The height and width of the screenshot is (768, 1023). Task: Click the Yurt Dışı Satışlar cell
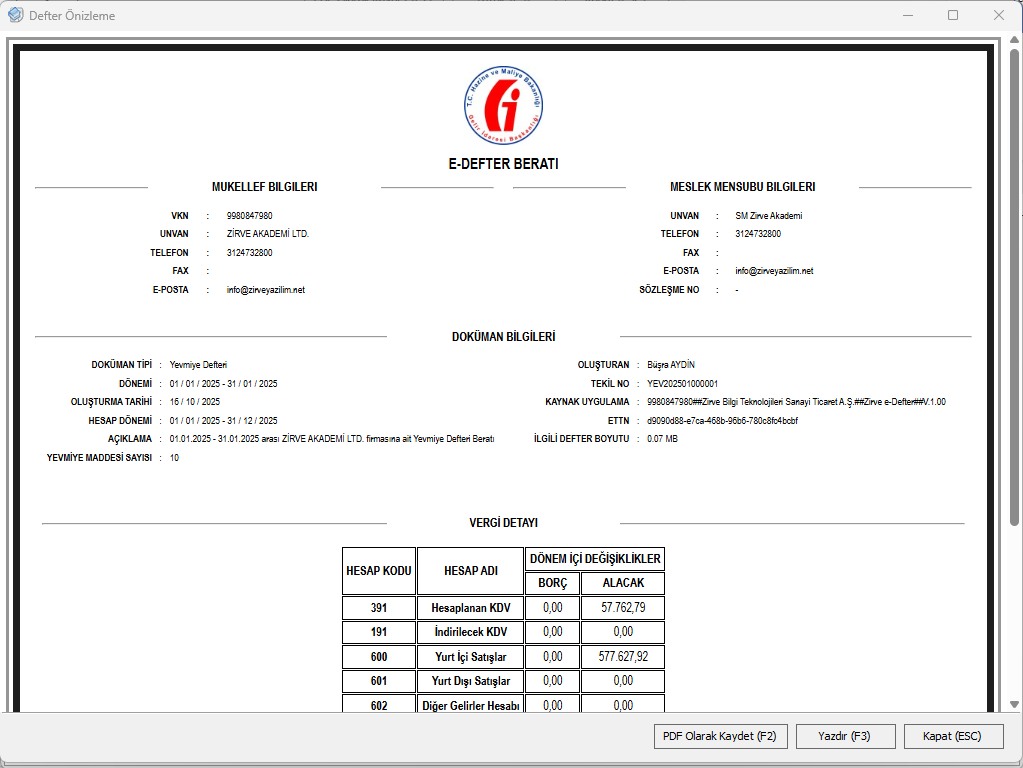coord(470,681)
